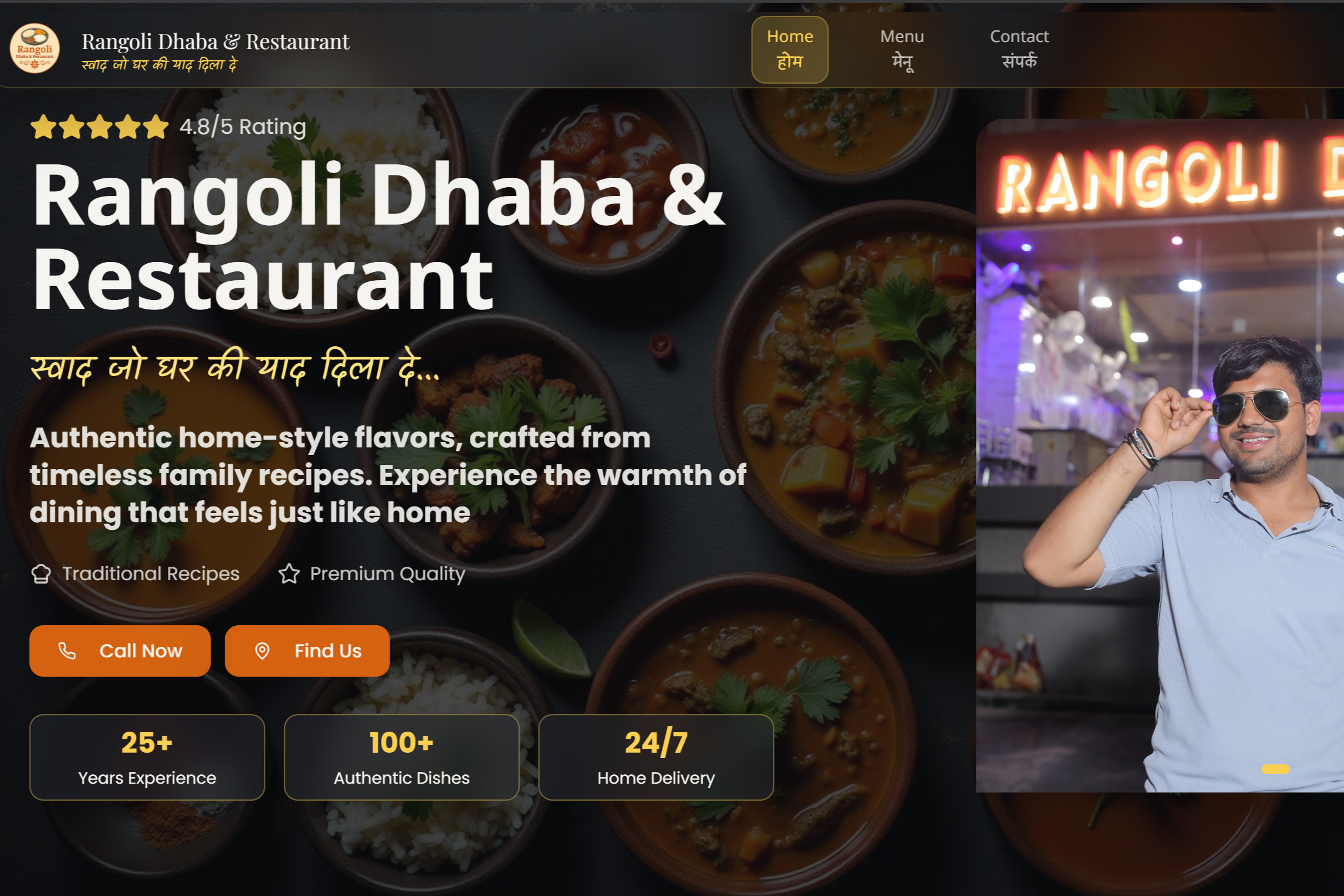Click the location pin icon in Find Us
The image size is (1344, 896).
coord(262,651)
